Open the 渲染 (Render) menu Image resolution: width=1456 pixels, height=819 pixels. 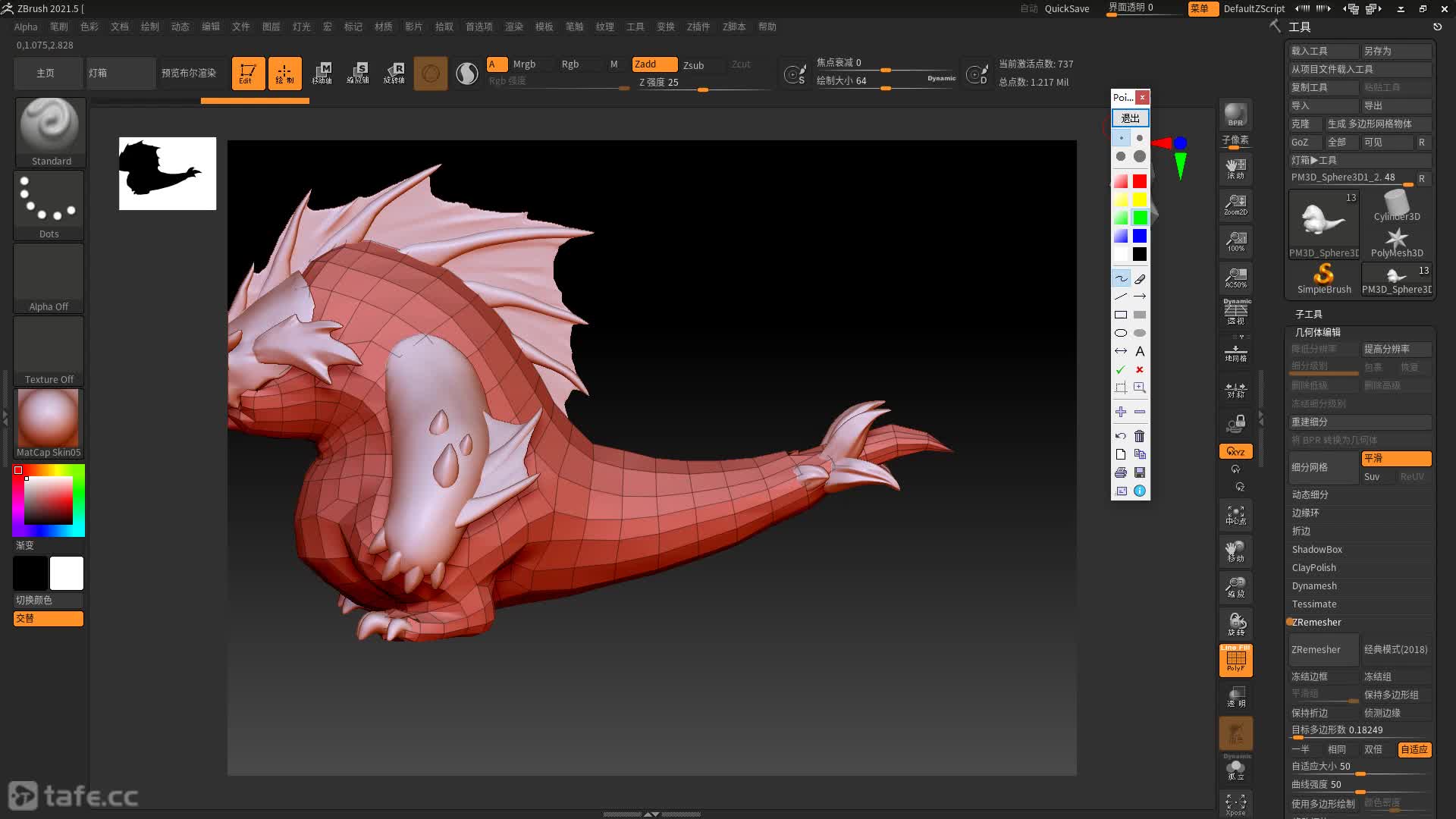(514, 27)
